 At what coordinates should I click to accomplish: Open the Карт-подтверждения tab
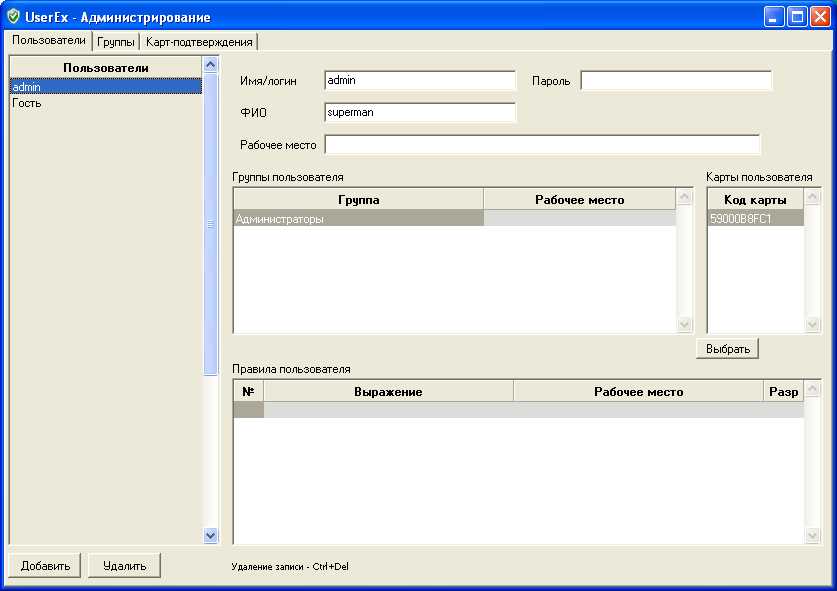coord(199,42)
